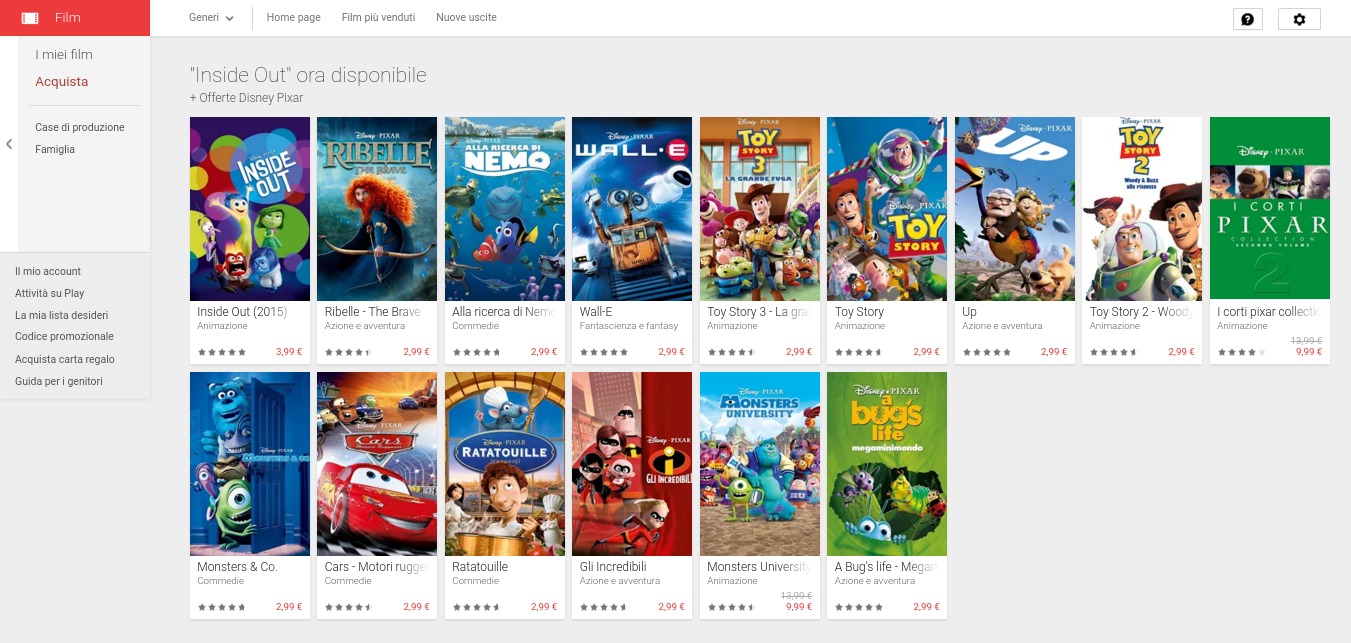Screen dimensions: 1351x643
Task: Click the Monsters & Co. title text
Action: pyautogui.click(x=237, y=567)
